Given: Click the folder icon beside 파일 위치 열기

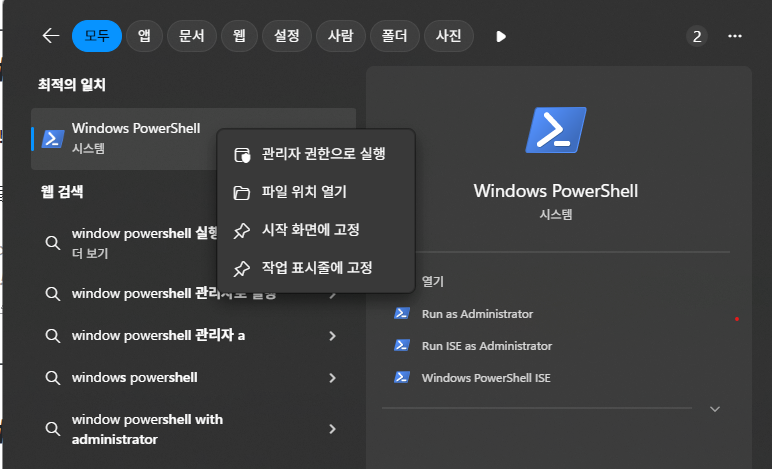Looking at the screenshot, I should click(241, 192).
